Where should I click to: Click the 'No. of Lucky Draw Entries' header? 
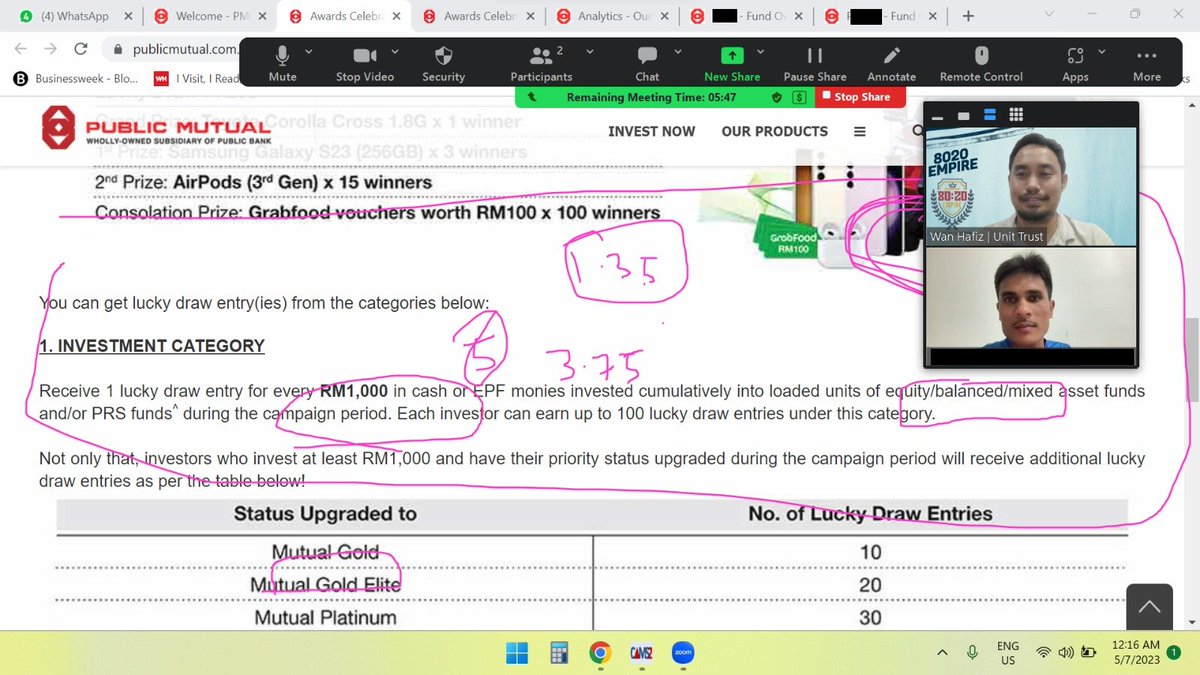coord(870,514)
